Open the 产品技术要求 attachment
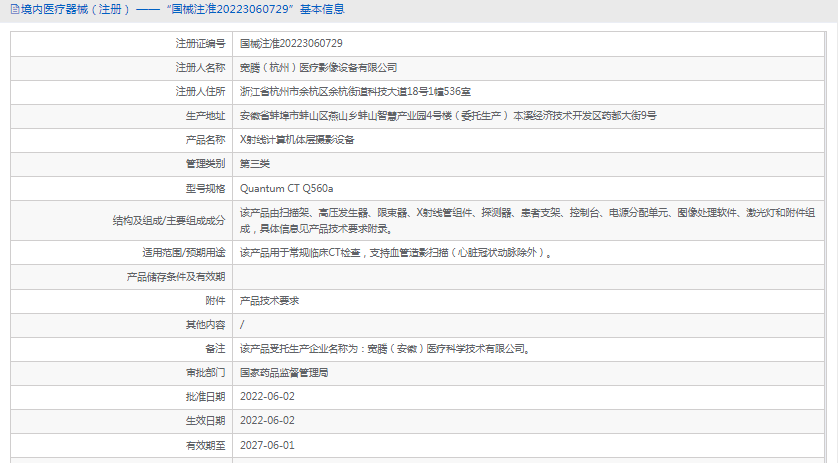The image size is (838, 463). point(269,301)
